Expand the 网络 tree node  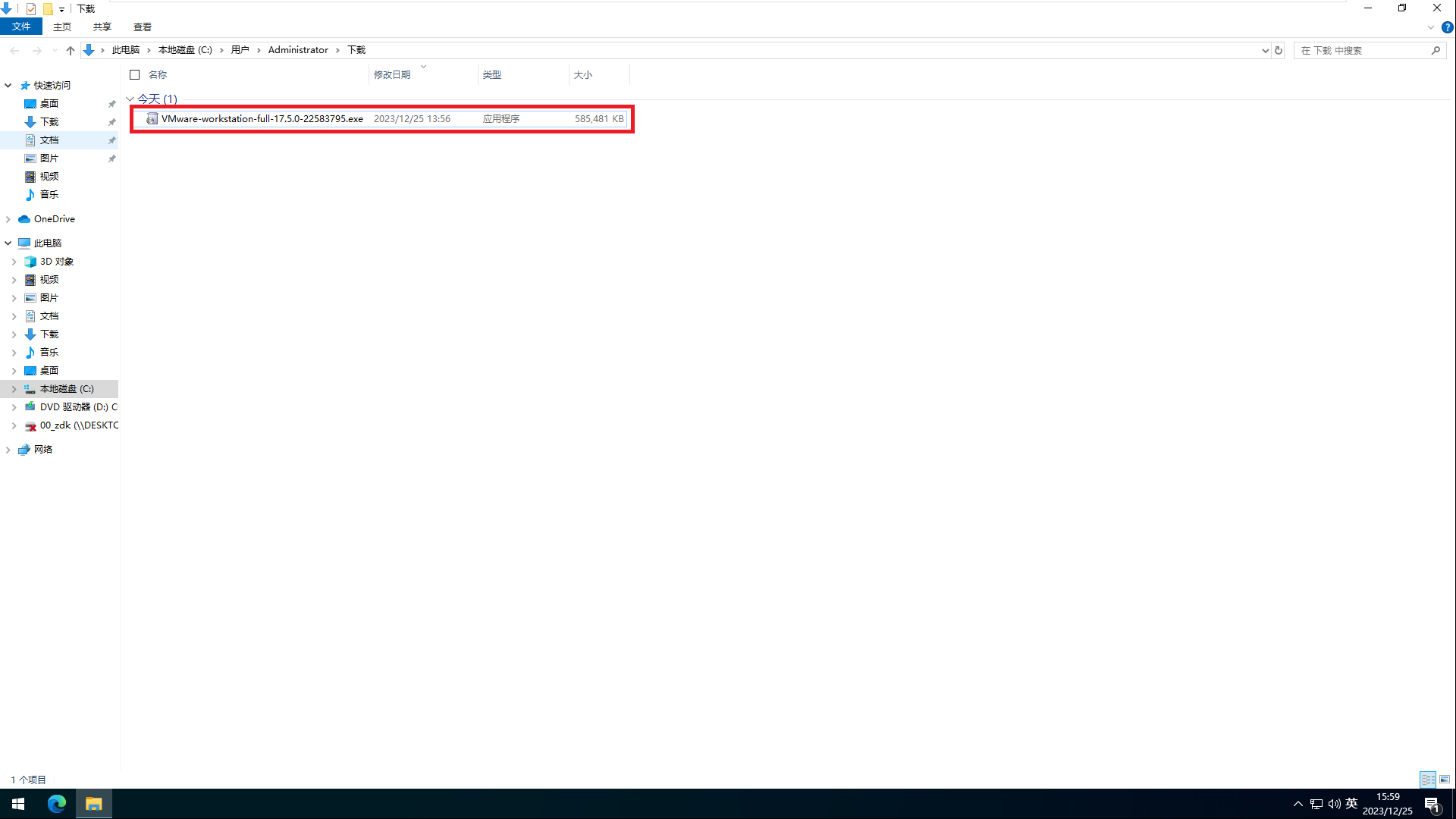click(x=8, y=450)
